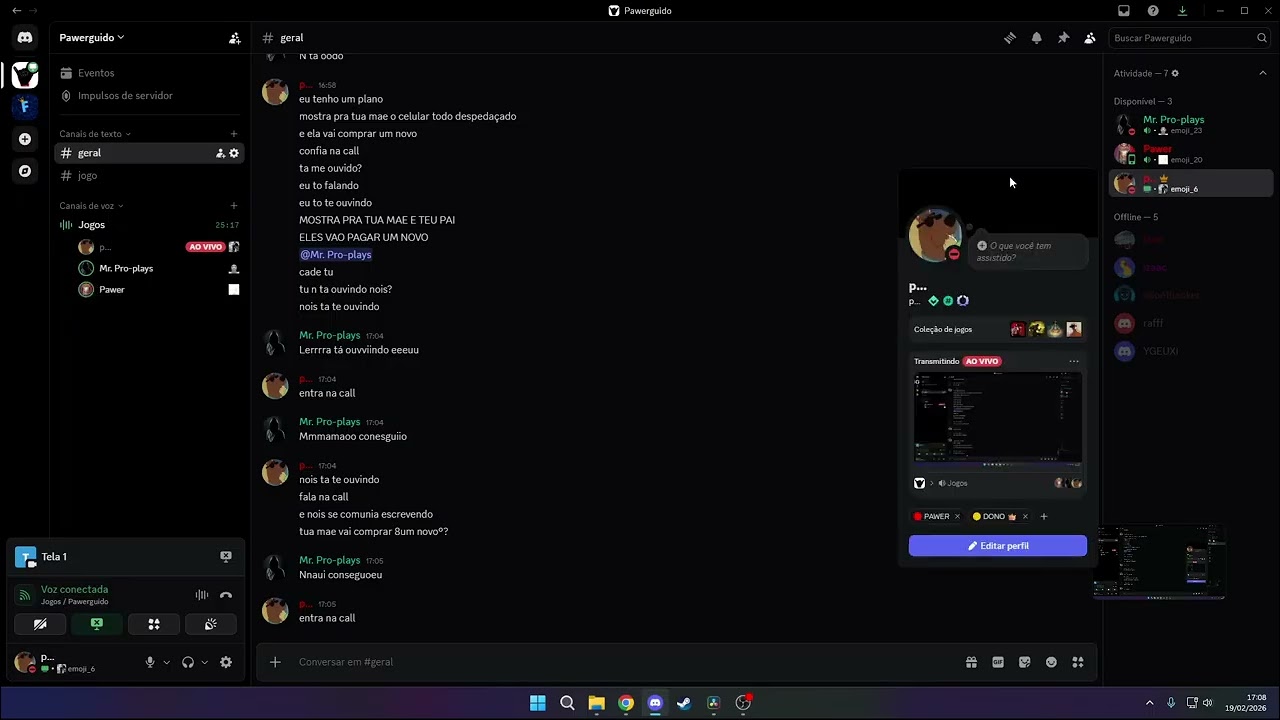Open notification settings bell icon

click(x=1037, y=38)
